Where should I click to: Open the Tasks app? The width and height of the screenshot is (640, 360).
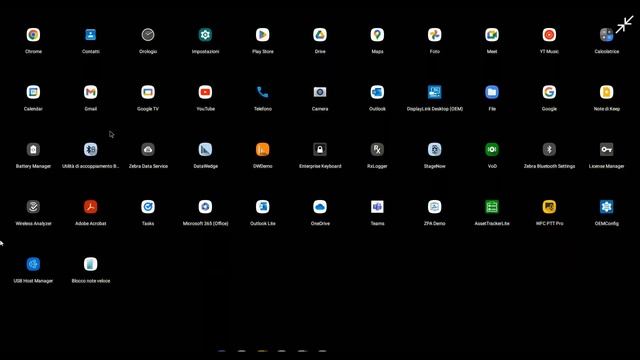(148, 207)
